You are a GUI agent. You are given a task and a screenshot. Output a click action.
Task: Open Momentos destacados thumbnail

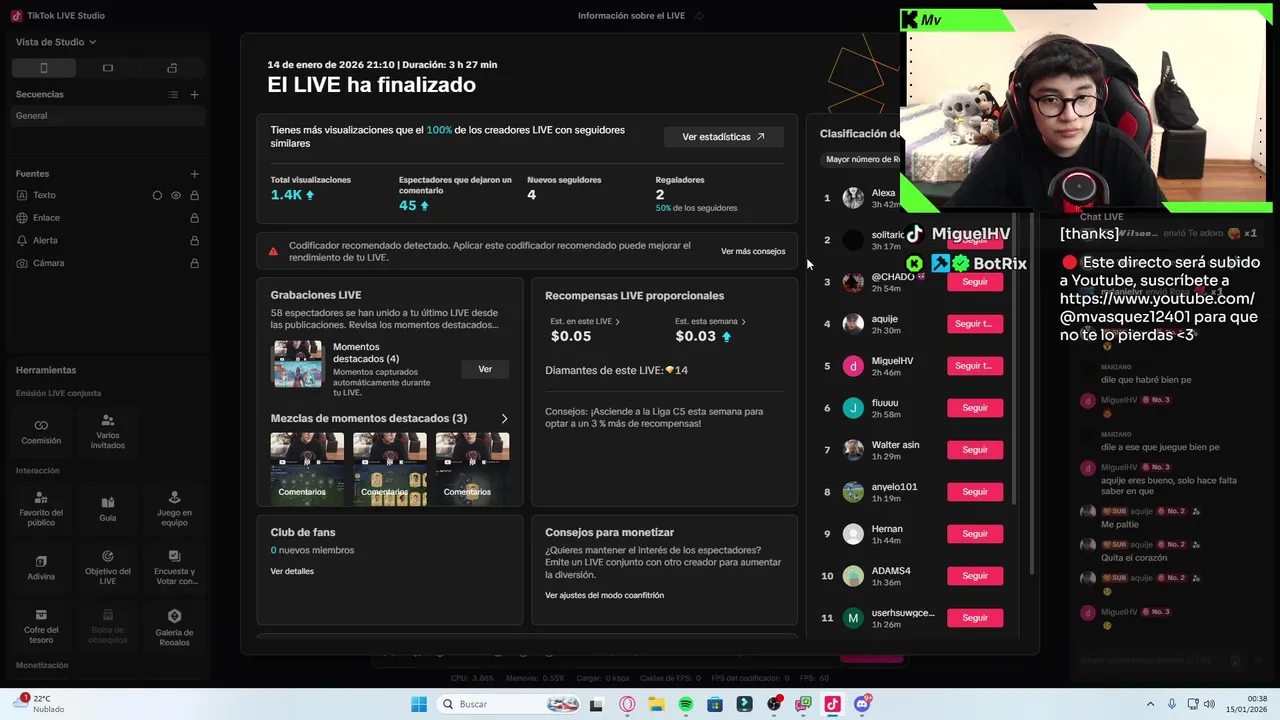click(298, 364)
